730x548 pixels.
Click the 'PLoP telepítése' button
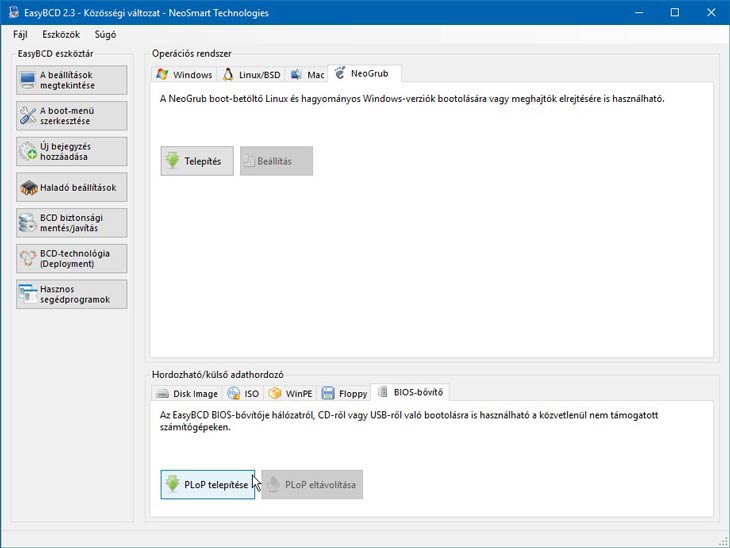coord(207,485)
